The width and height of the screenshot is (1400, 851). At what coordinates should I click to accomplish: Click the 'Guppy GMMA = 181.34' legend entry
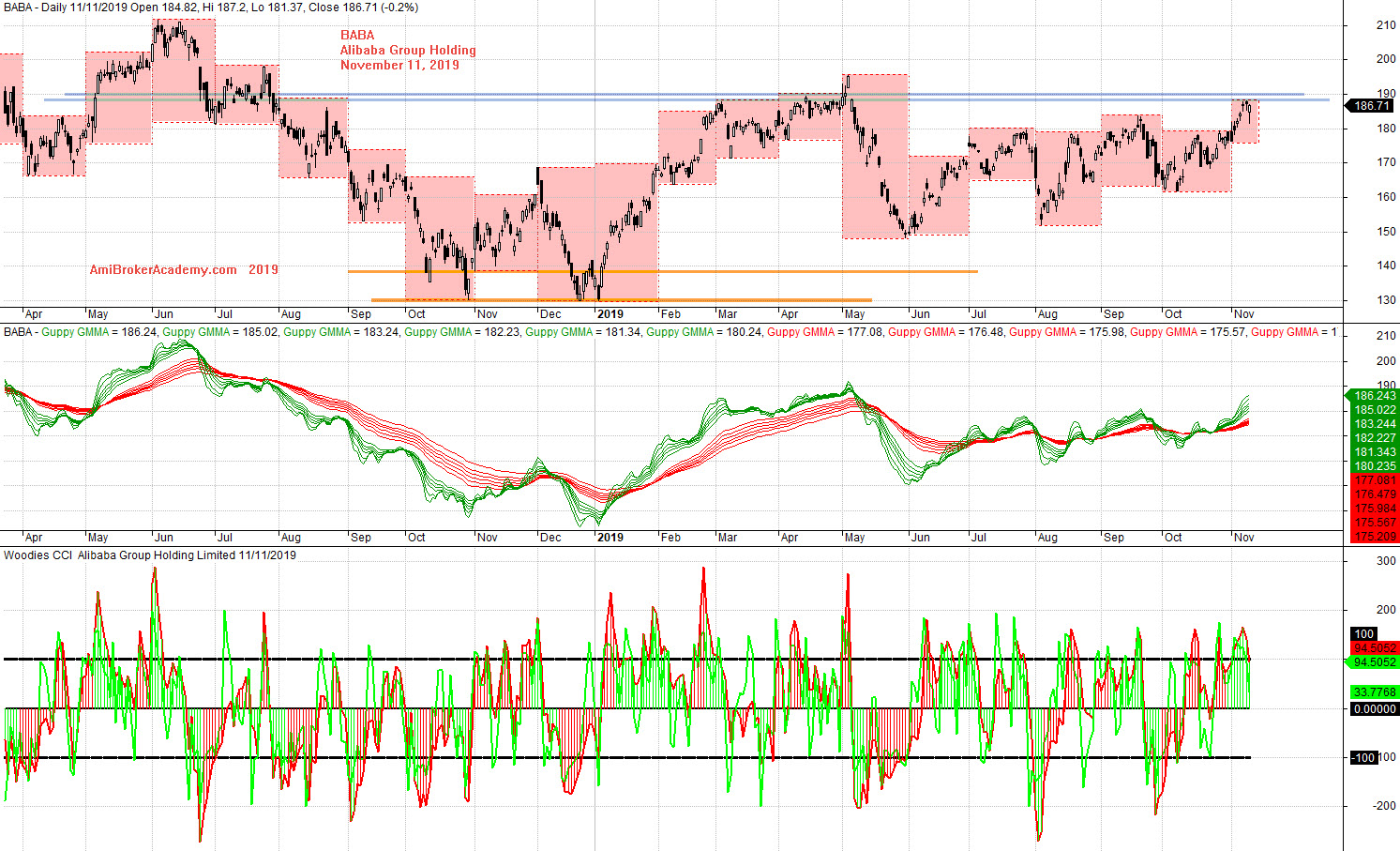tap(582, 332)
